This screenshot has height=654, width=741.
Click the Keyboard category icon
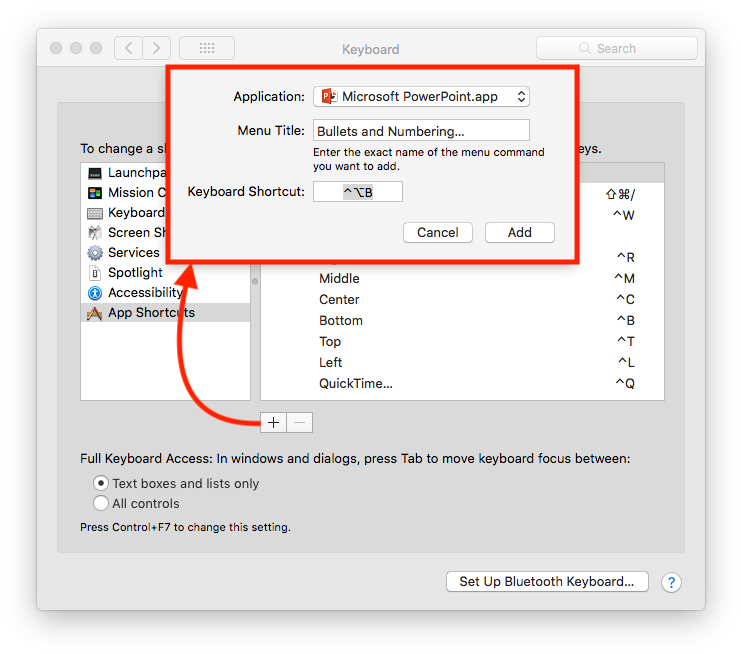[95, 213]
